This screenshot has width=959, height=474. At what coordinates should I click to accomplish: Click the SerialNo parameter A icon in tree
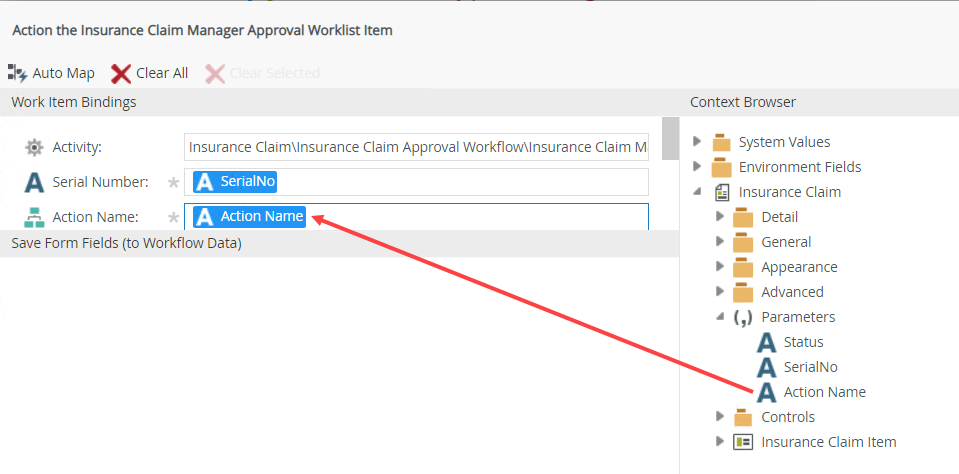point(766,368)
